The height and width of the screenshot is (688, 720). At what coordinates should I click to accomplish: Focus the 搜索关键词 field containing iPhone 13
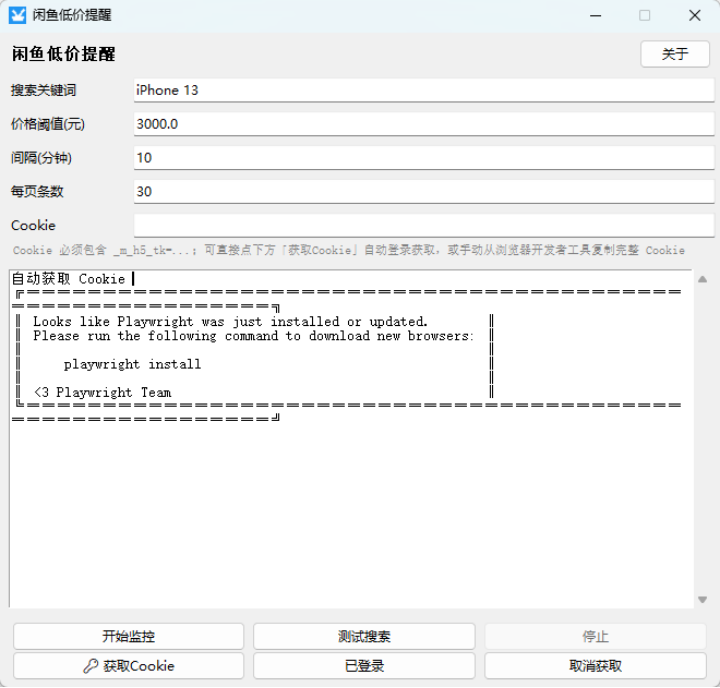click(423, 90)
